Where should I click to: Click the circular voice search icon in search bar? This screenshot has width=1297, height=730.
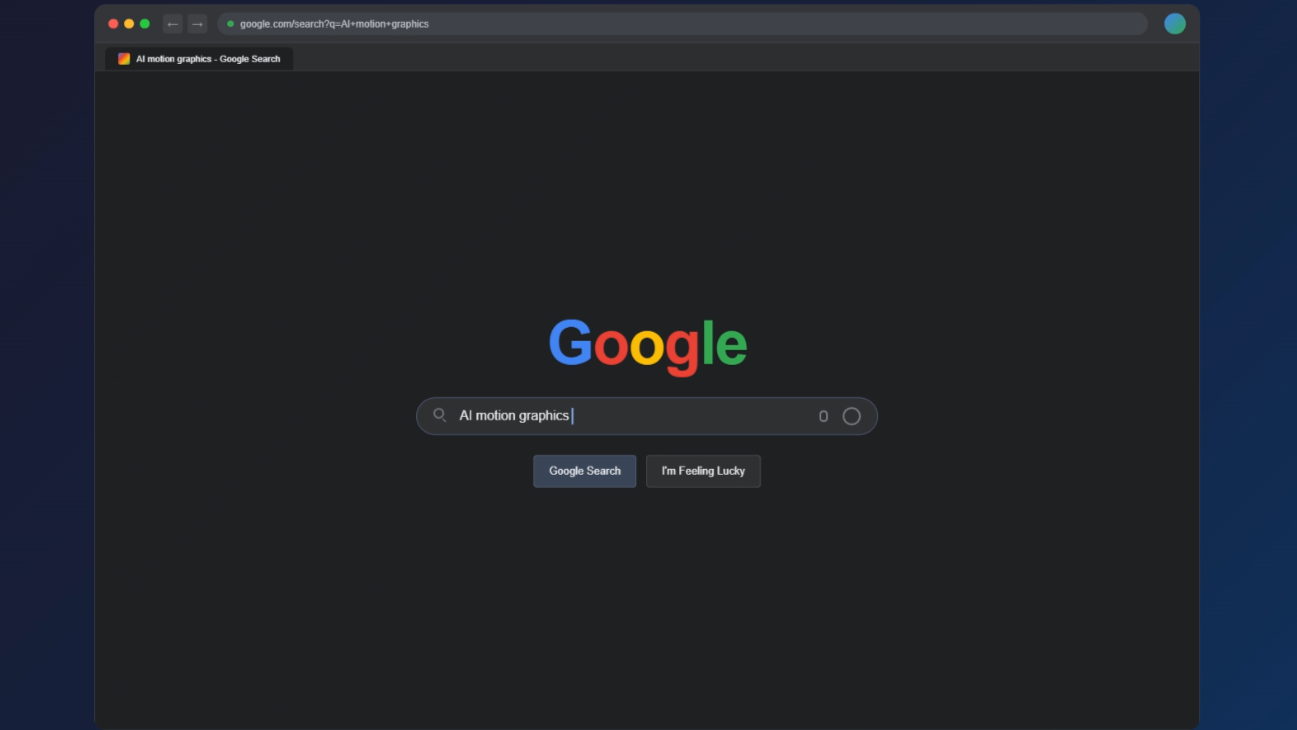pos(851,416)
